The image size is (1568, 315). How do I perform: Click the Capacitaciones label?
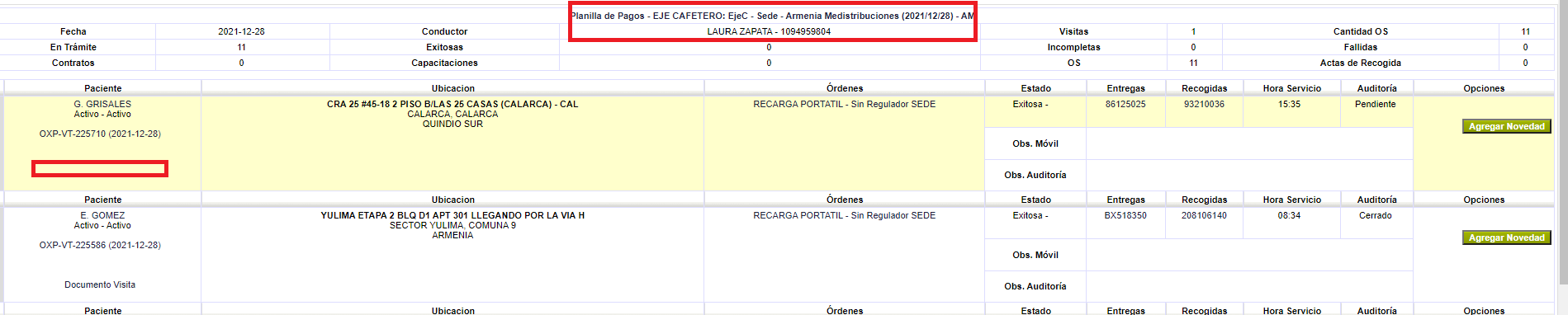pyautogui.click(x=444, y=63)
